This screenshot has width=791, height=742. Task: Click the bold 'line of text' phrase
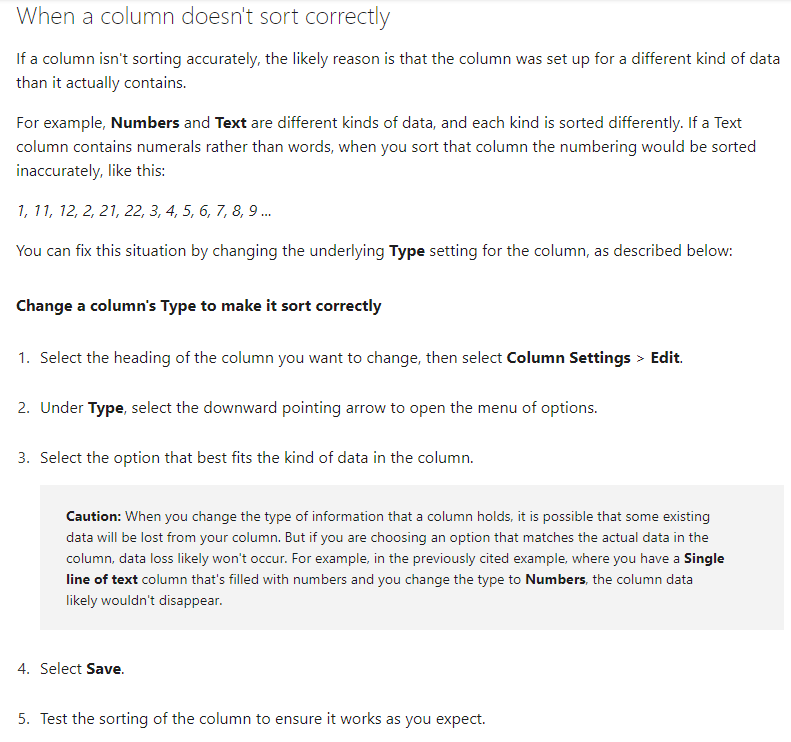102,580
